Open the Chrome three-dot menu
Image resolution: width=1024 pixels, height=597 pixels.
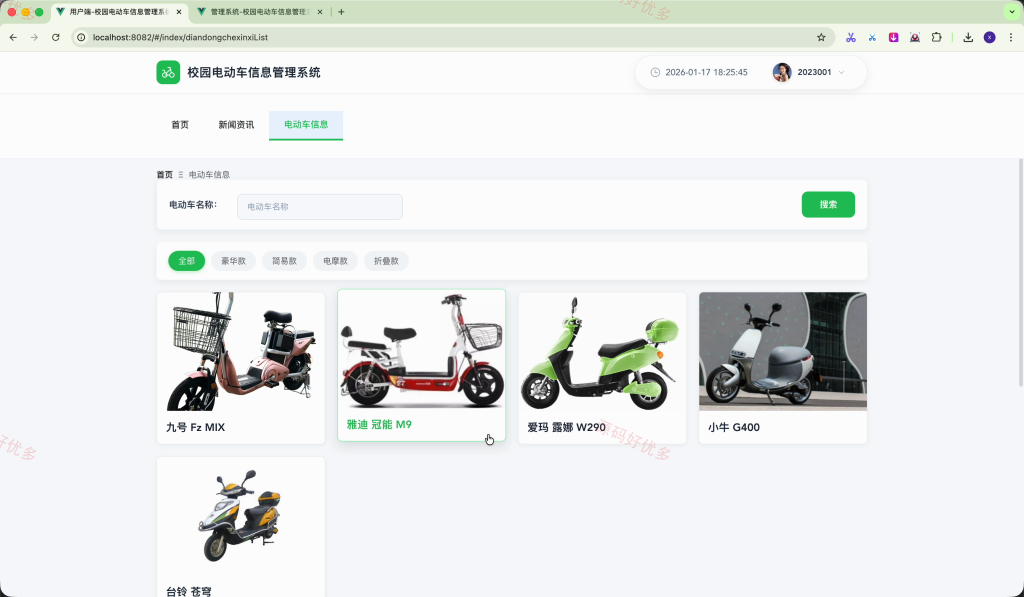(x=1010, y=37)
